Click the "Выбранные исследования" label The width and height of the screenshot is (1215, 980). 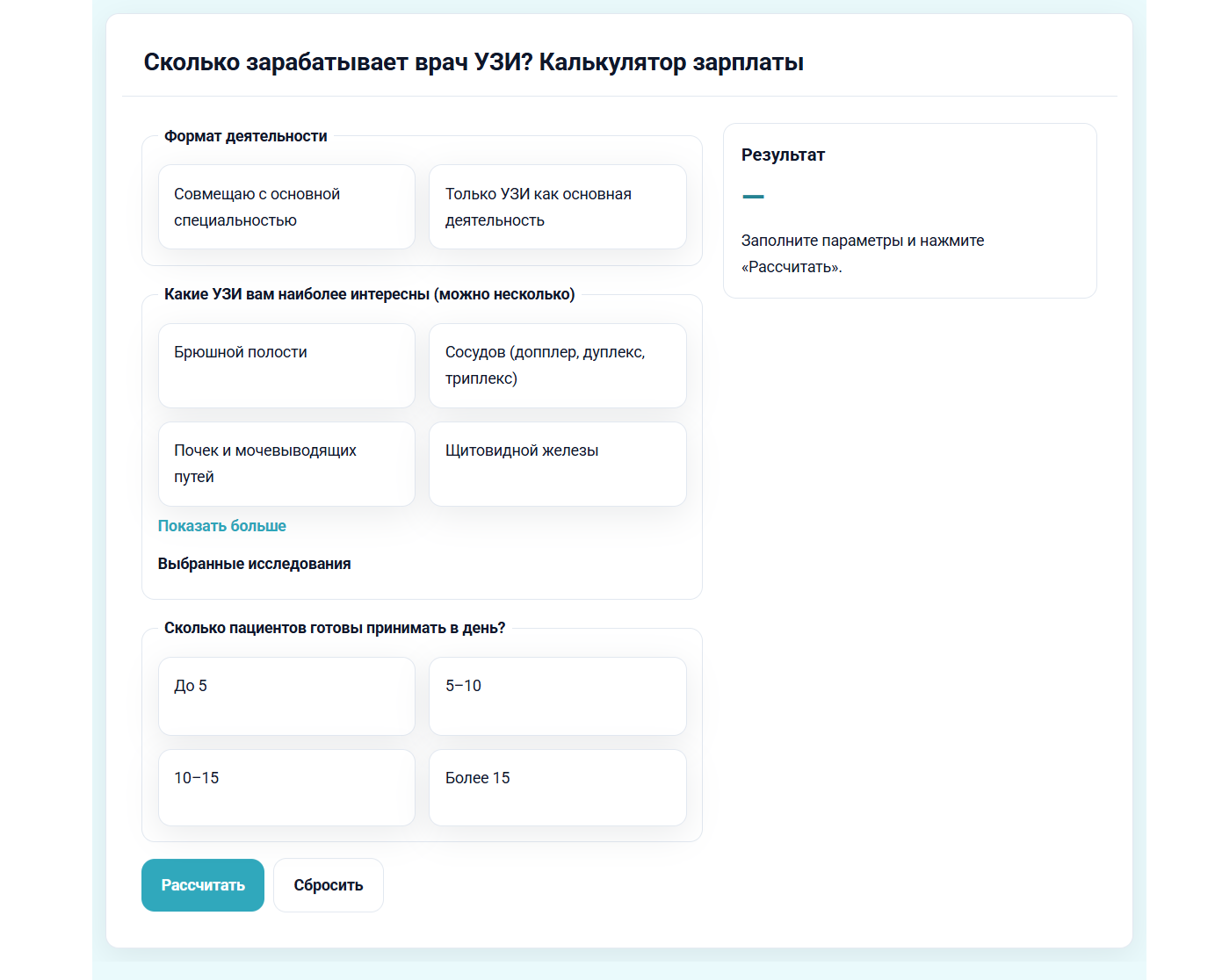pyautogui.click(x=254, y=564)
